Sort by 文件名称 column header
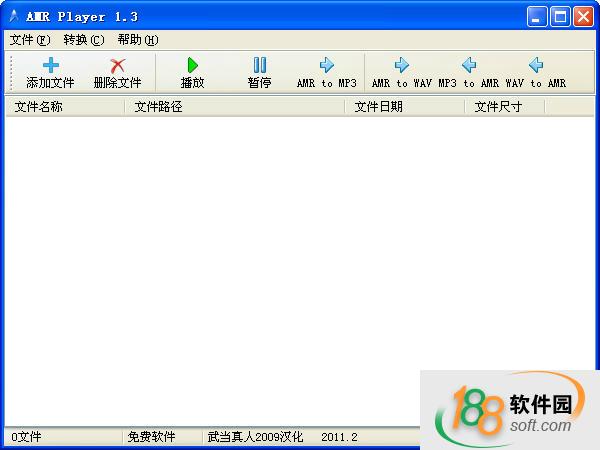This screenshot has width=600, height=450. tap(65, 106)
